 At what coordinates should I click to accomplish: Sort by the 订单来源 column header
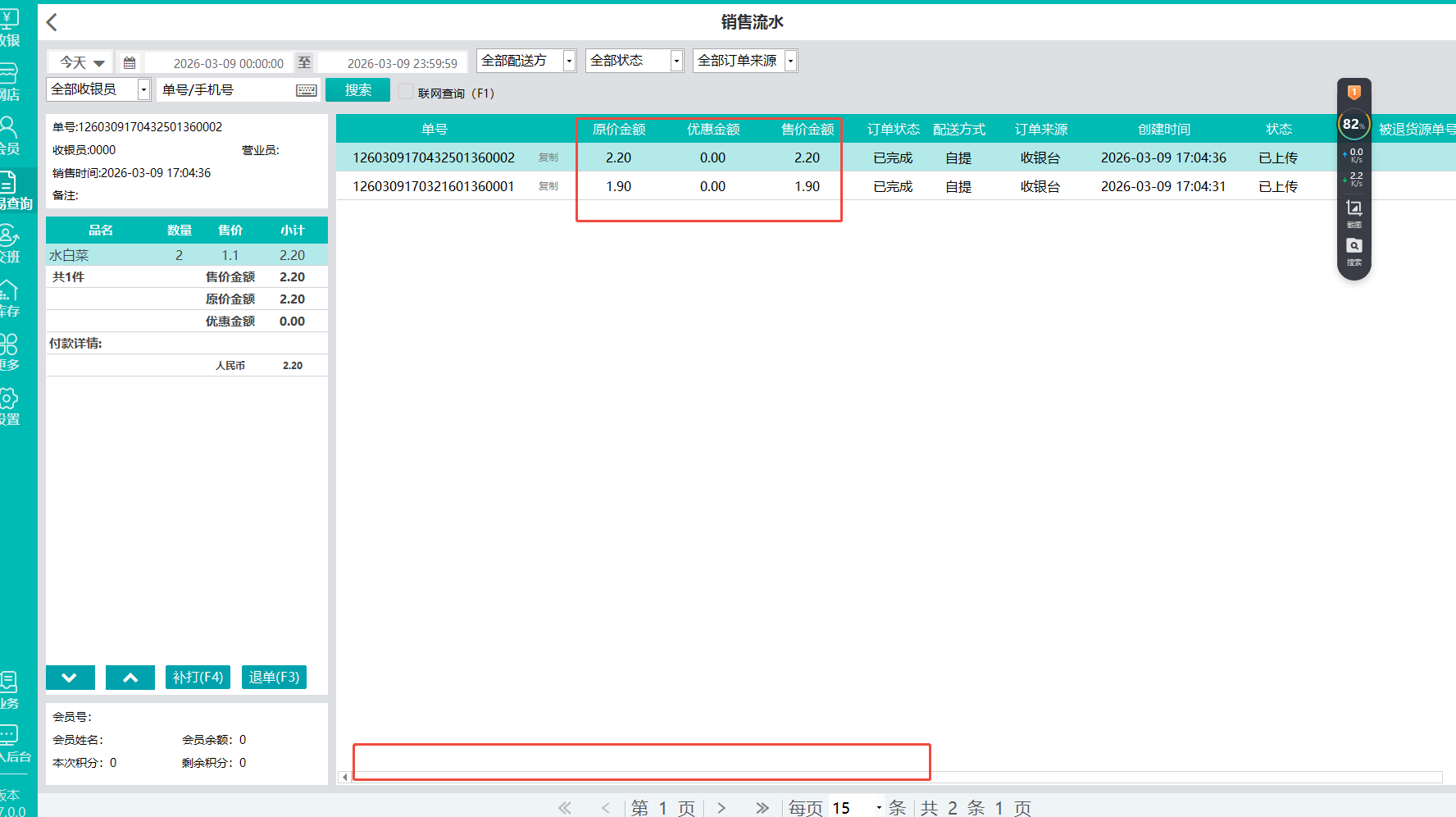[x=1041, y=129]
